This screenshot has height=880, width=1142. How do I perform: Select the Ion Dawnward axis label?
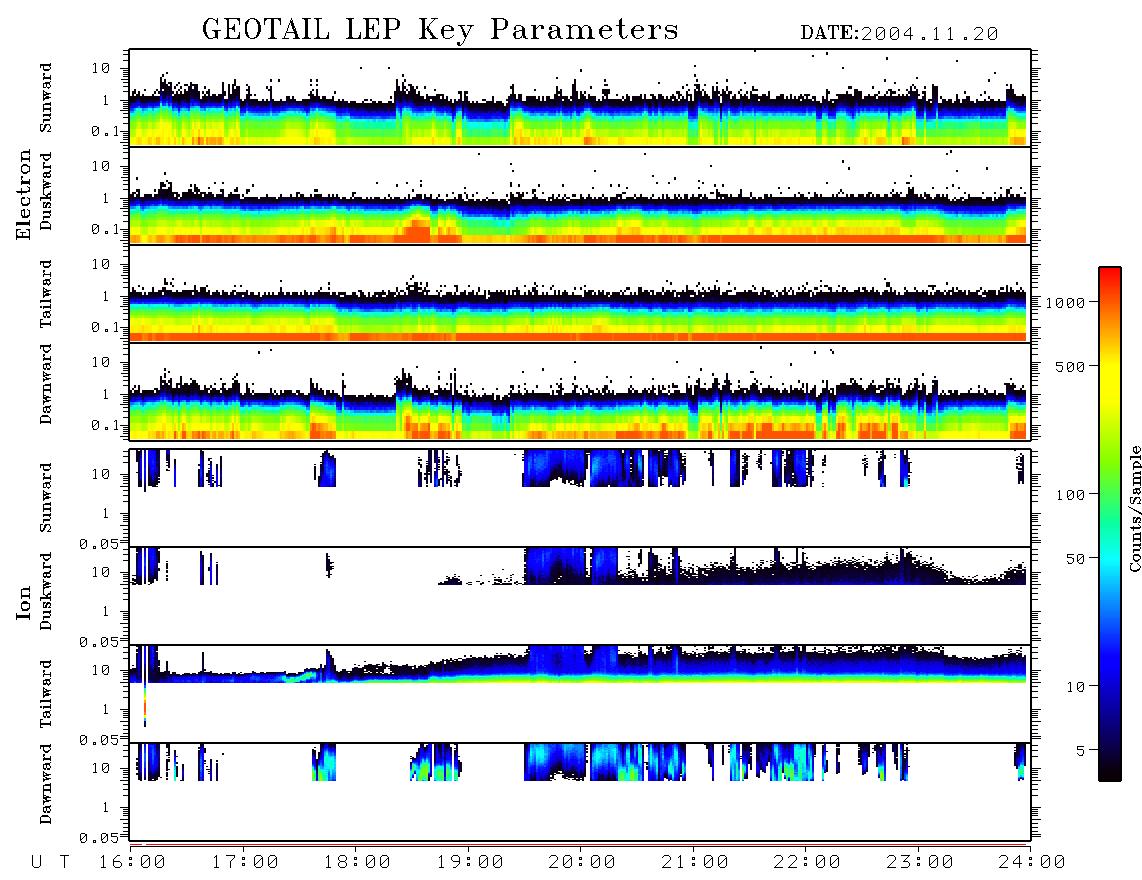click(x=46, y=784)
